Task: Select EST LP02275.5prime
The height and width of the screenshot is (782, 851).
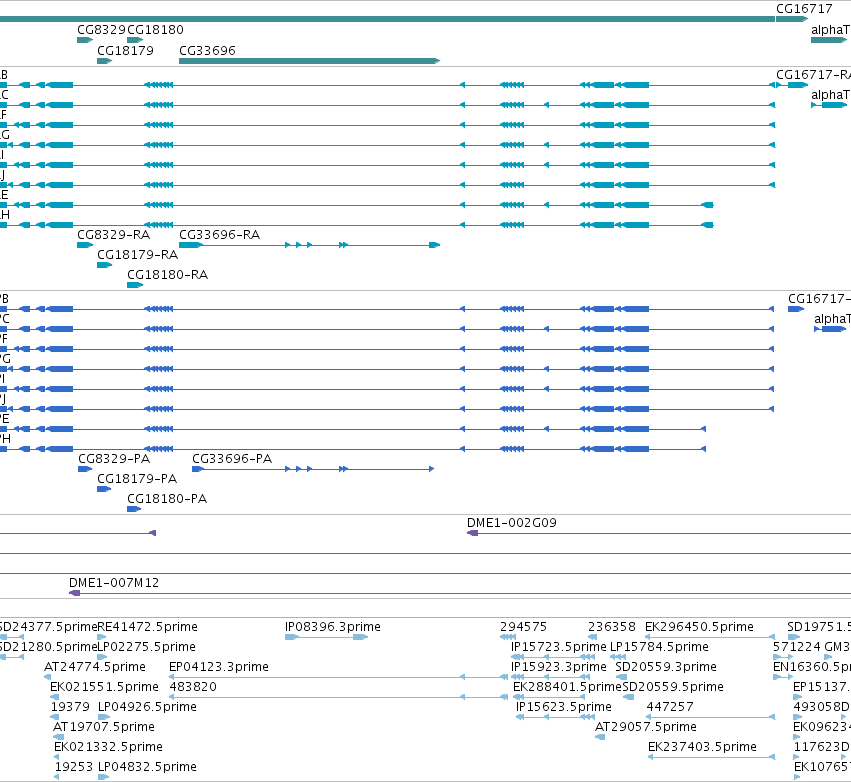Action: click(x=147, y=647)
